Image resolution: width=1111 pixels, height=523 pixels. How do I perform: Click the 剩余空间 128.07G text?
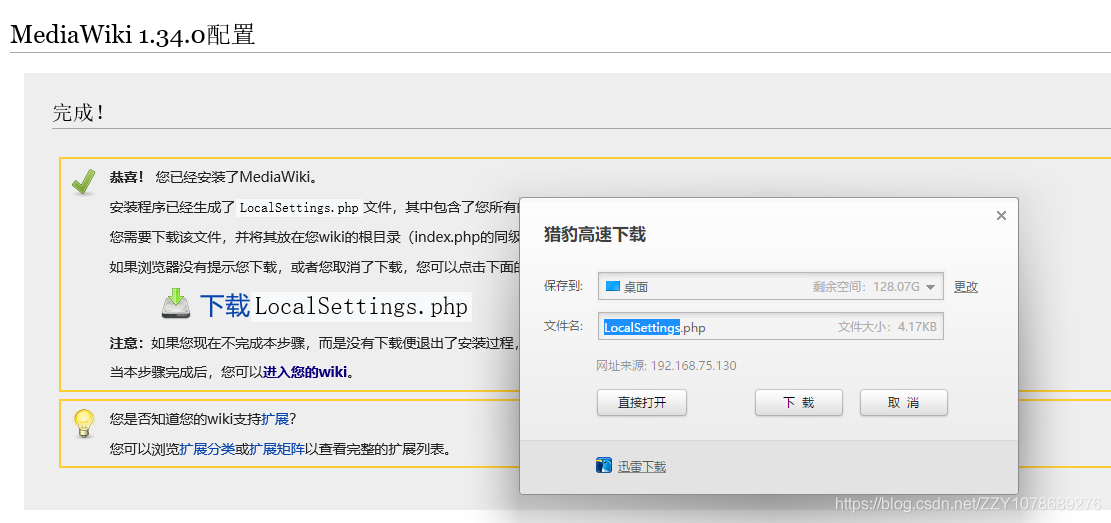[866, 287]
